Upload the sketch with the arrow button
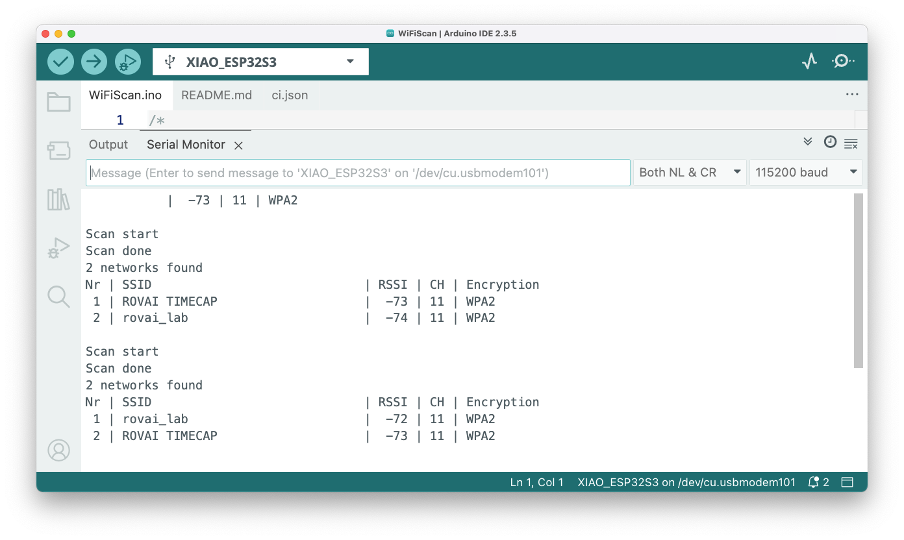Screen dimensions: 904x540 [94, 62]
